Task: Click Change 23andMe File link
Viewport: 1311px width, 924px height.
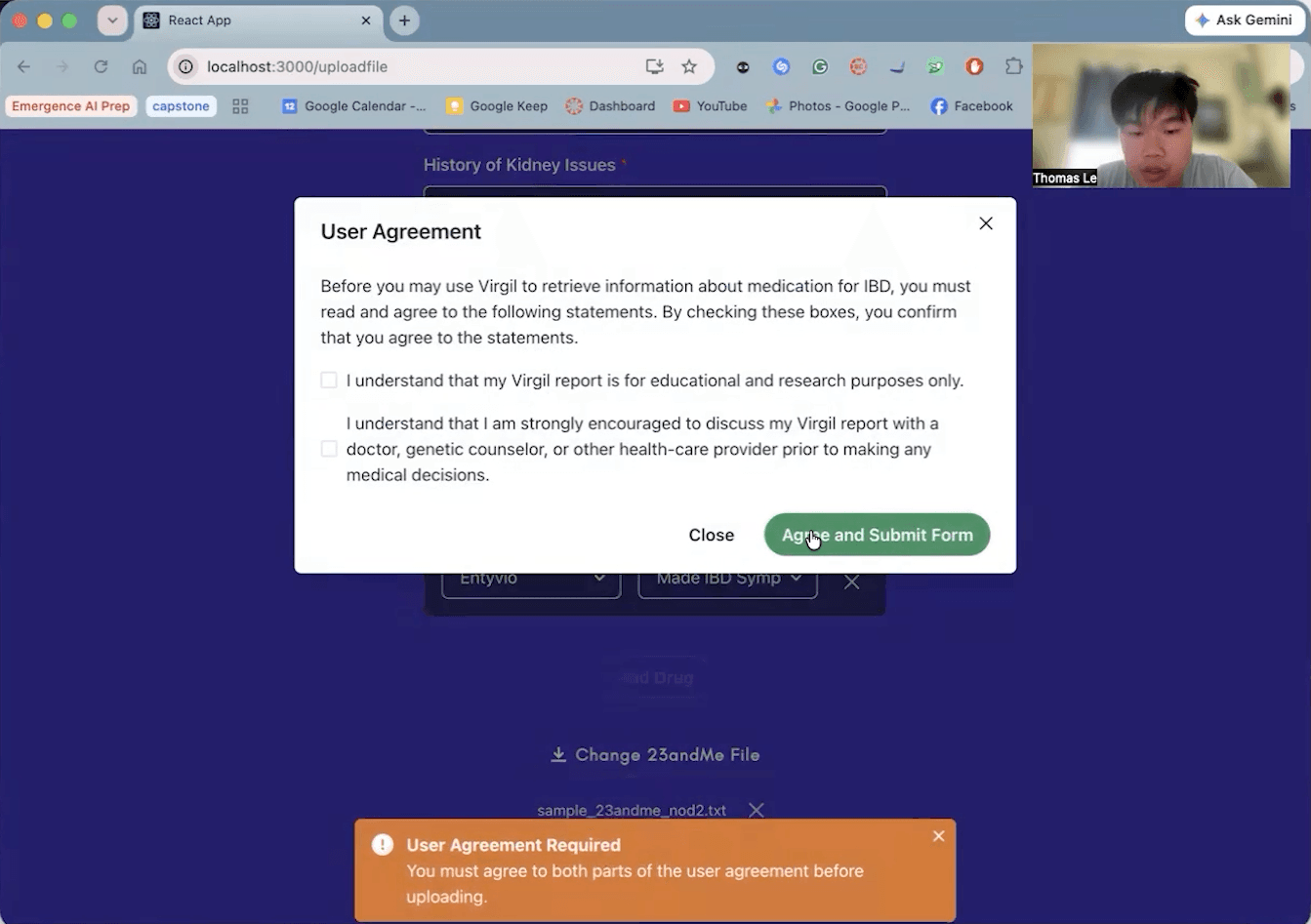Action: [655, 754]
